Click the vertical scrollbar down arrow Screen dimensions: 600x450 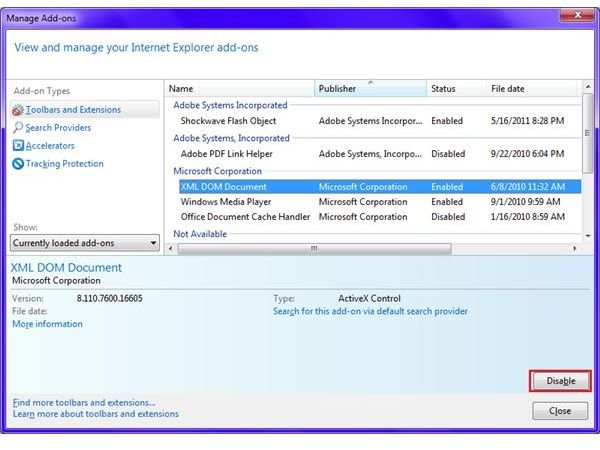coord(588,236)
